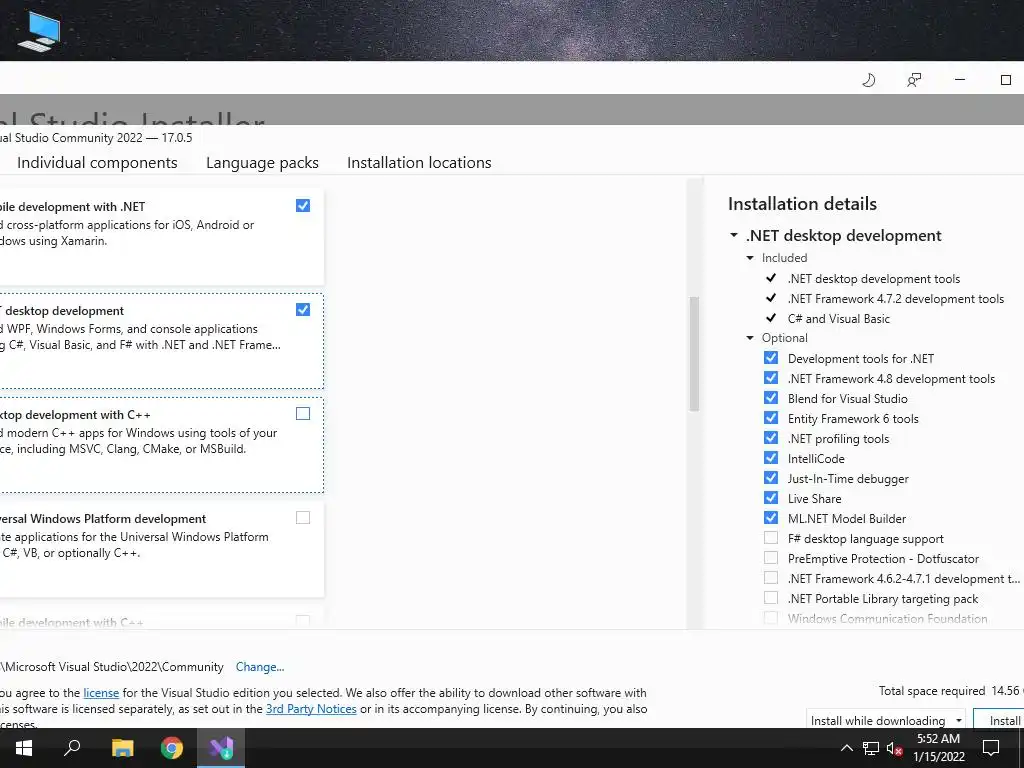Uncheck .NET profiling tools option
The height and width of the screenshot is (768, 1024).
pos(771,438)
